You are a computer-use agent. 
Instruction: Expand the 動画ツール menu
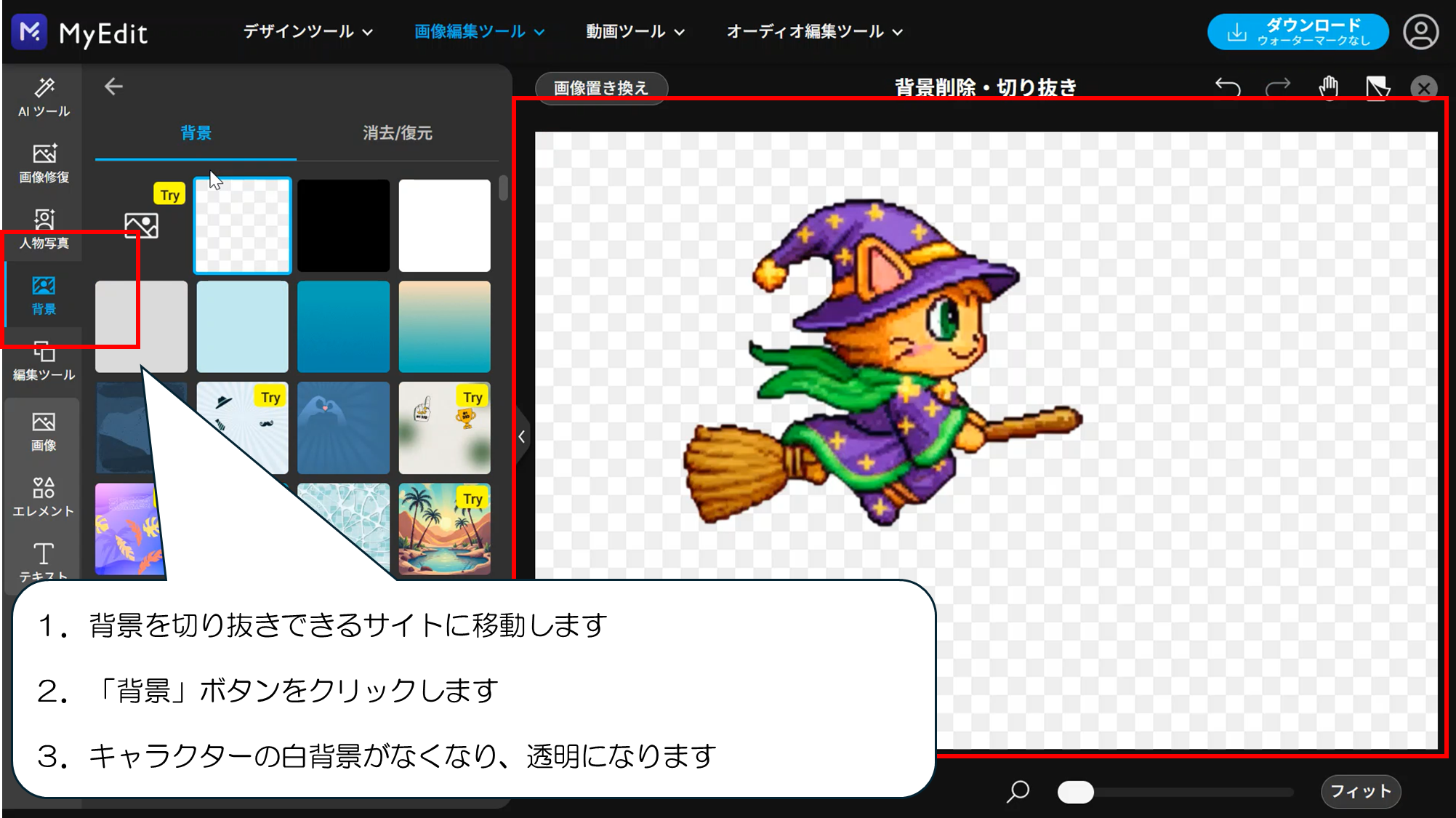(x=635, y=31)
